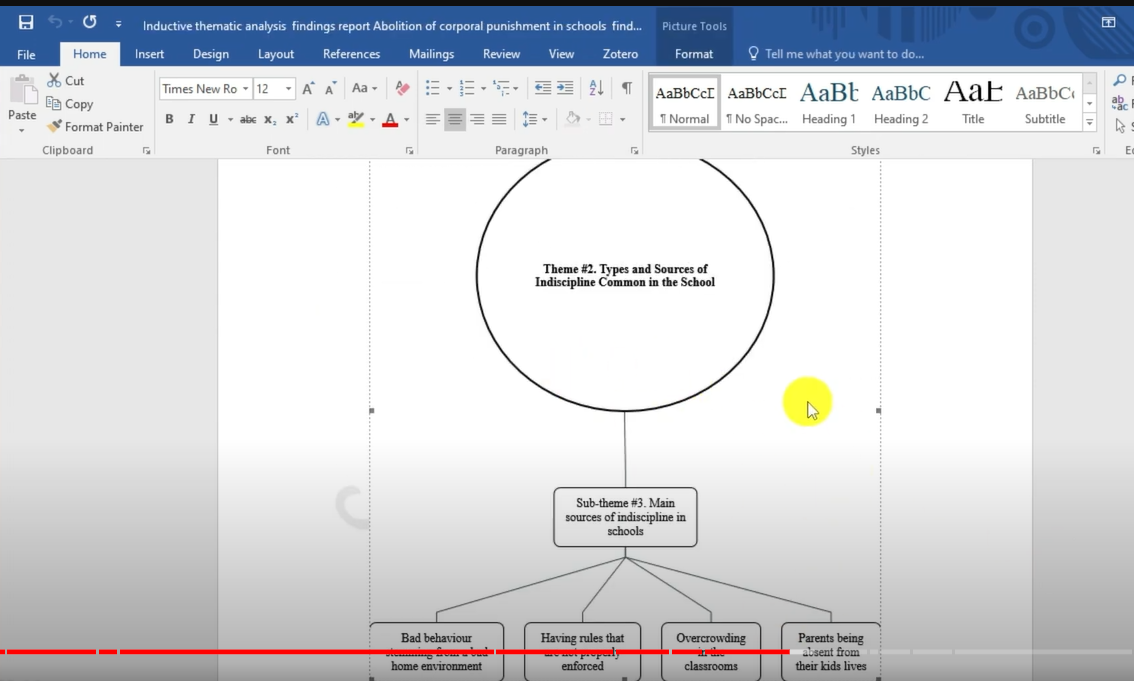Open Customize Quick Access Toolbar arrow
The height and width of the screenshot is (681, 1134).
click(x=119, y=24)
